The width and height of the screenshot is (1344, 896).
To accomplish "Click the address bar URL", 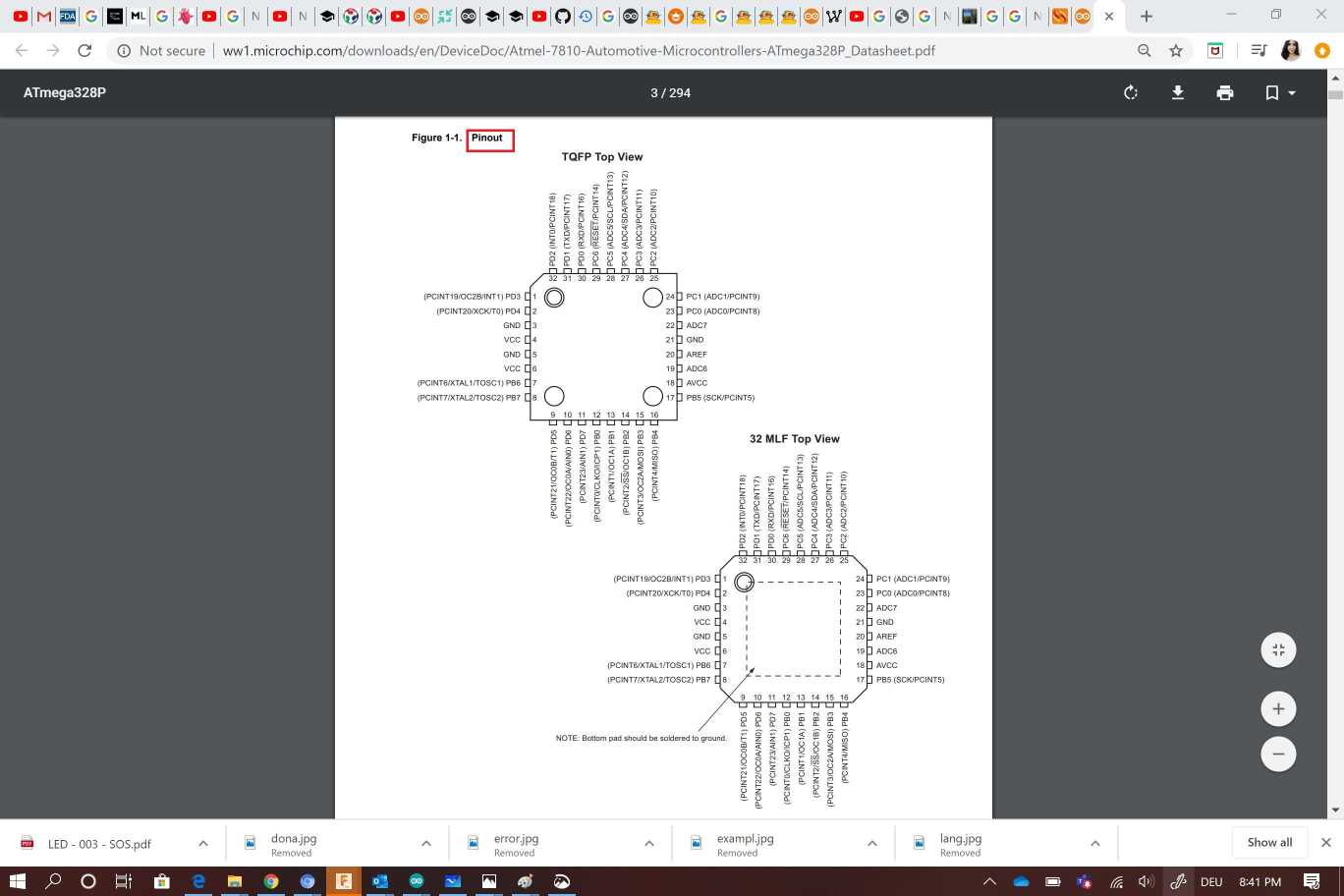I will [x=579, y=50].
